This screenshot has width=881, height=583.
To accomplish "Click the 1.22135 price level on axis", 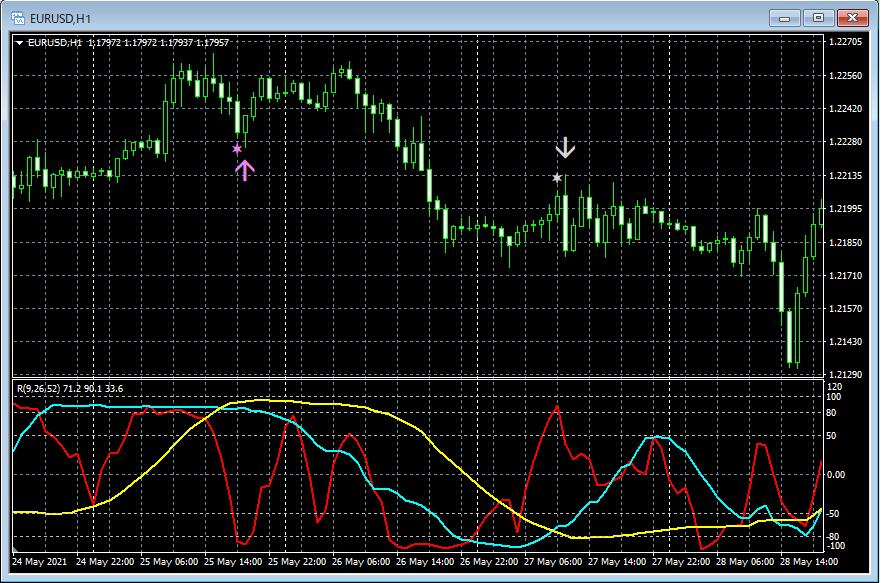I will (x=847, y=176).
